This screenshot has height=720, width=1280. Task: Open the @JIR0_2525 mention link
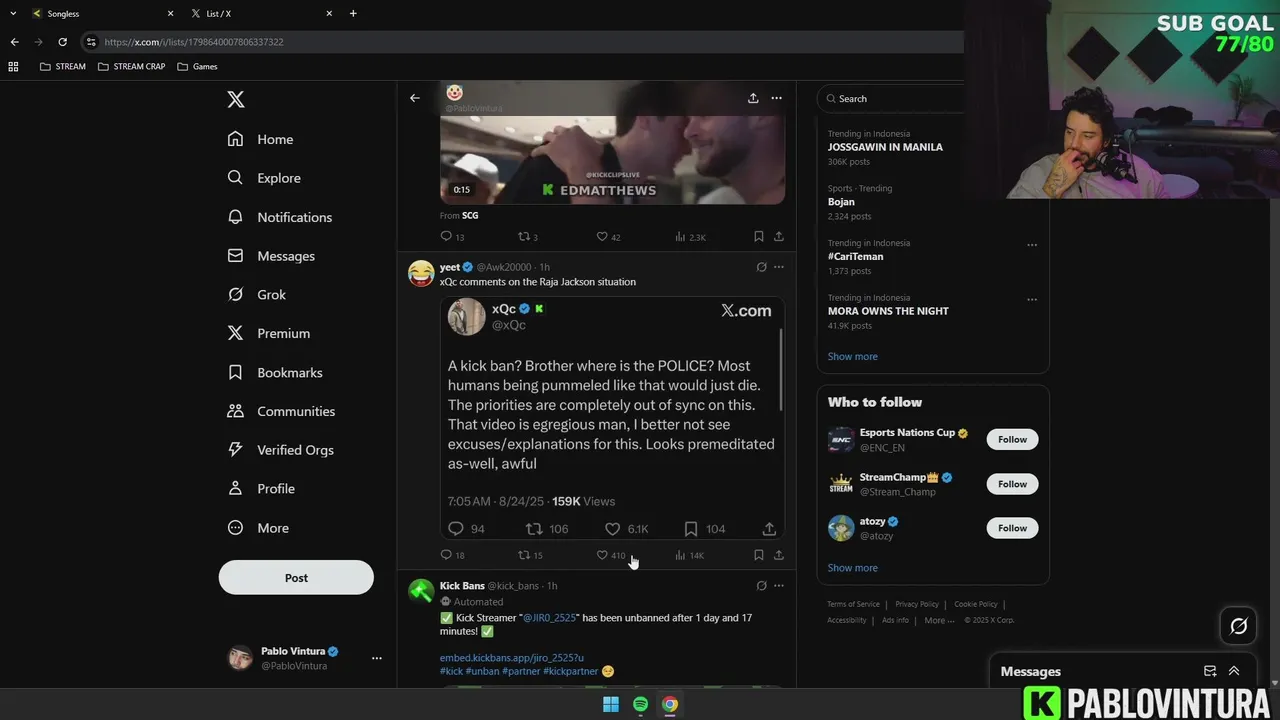click(549, 618)
